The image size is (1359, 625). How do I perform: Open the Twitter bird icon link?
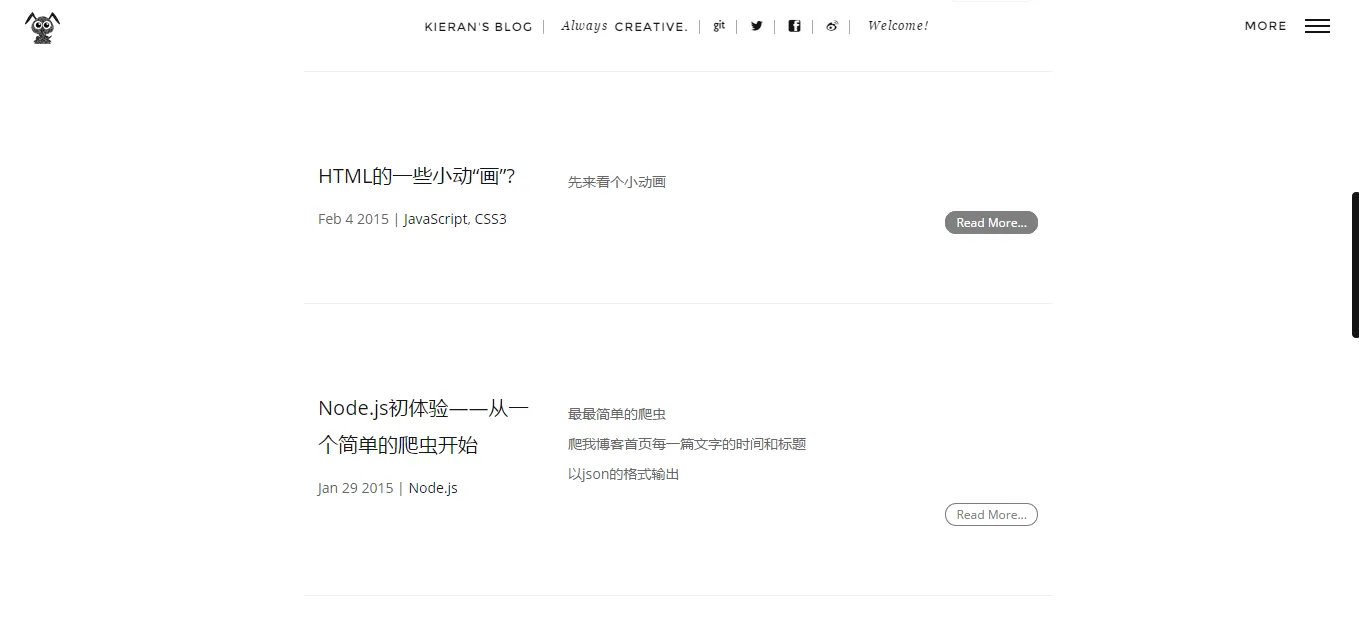[756, 26]
